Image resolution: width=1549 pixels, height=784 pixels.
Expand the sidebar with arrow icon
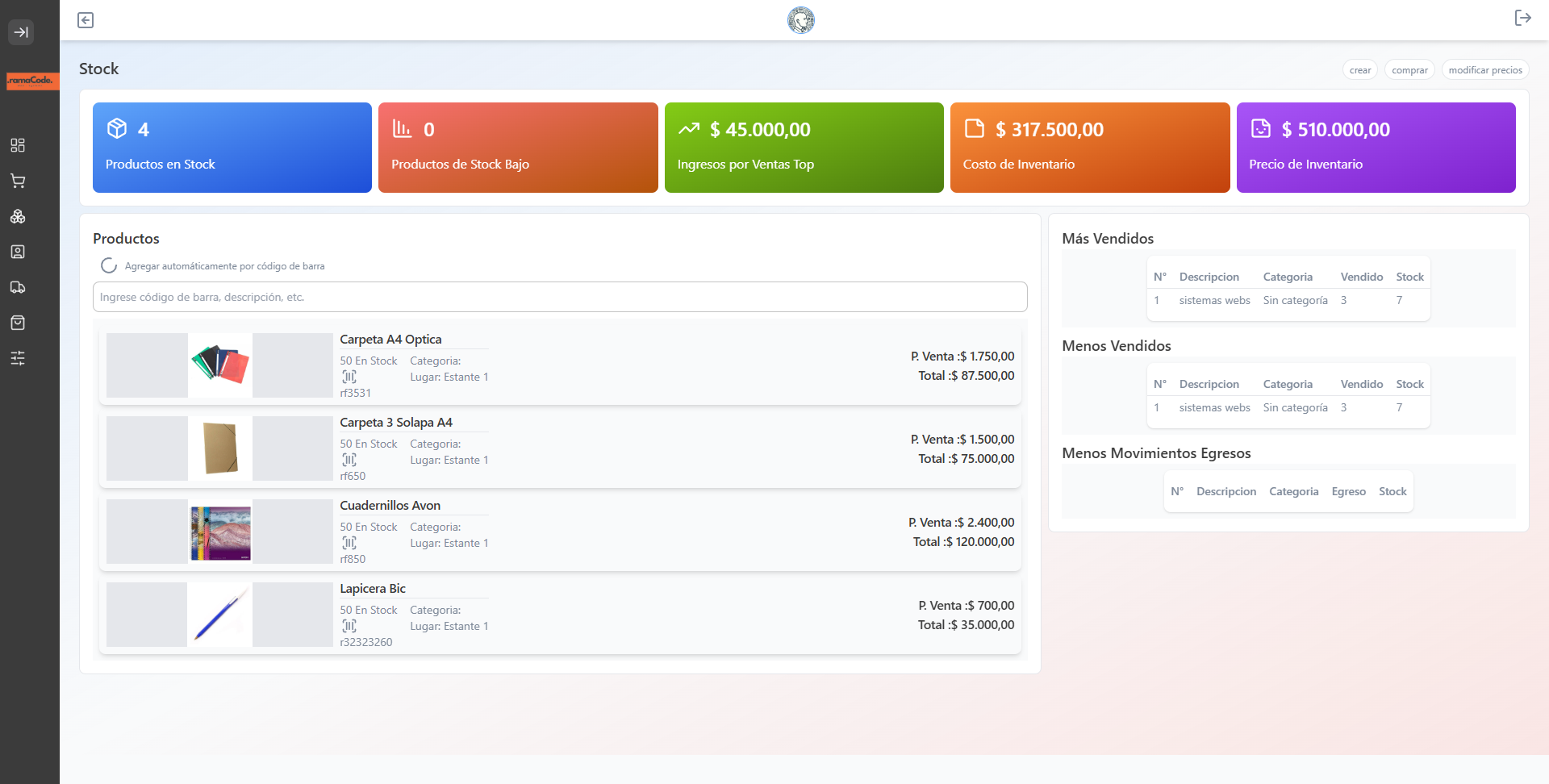click(21, 32)
